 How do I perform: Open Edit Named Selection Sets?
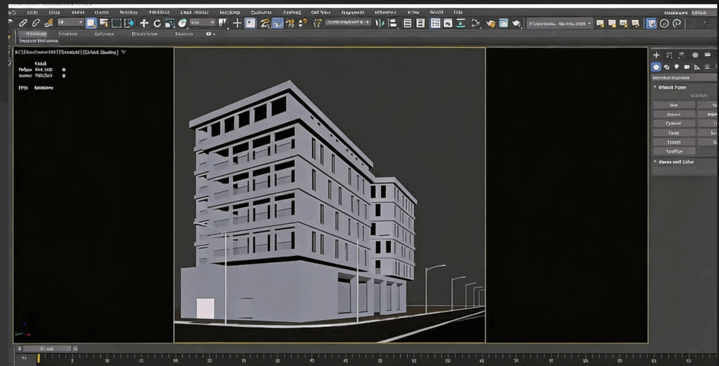click(x=317, y=23)
